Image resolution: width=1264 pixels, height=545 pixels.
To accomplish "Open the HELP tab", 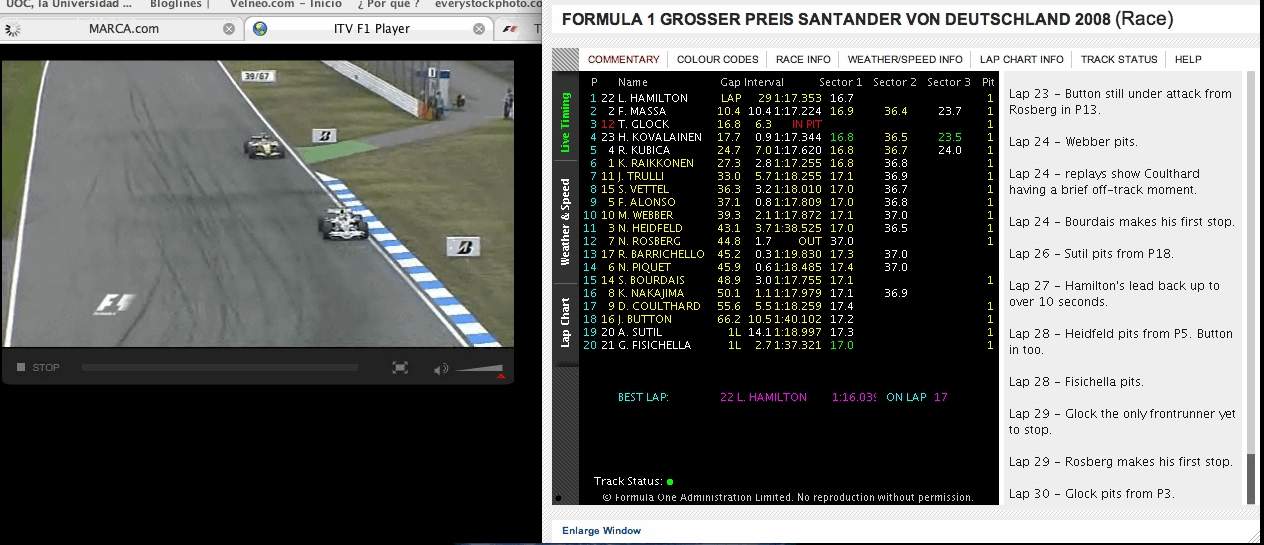I will (1188, 60).
